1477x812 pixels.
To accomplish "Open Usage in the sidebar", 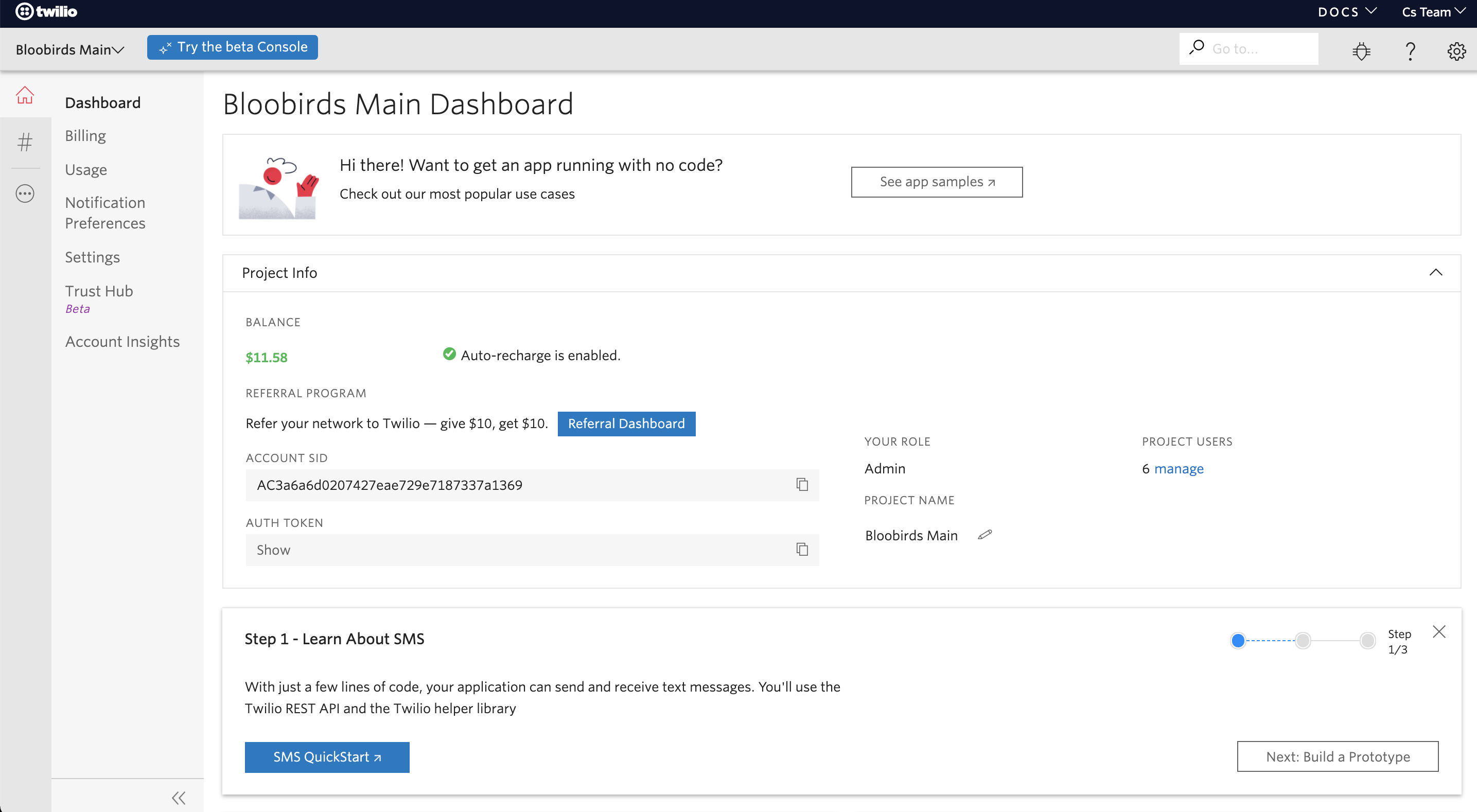I will coord(86,170).
